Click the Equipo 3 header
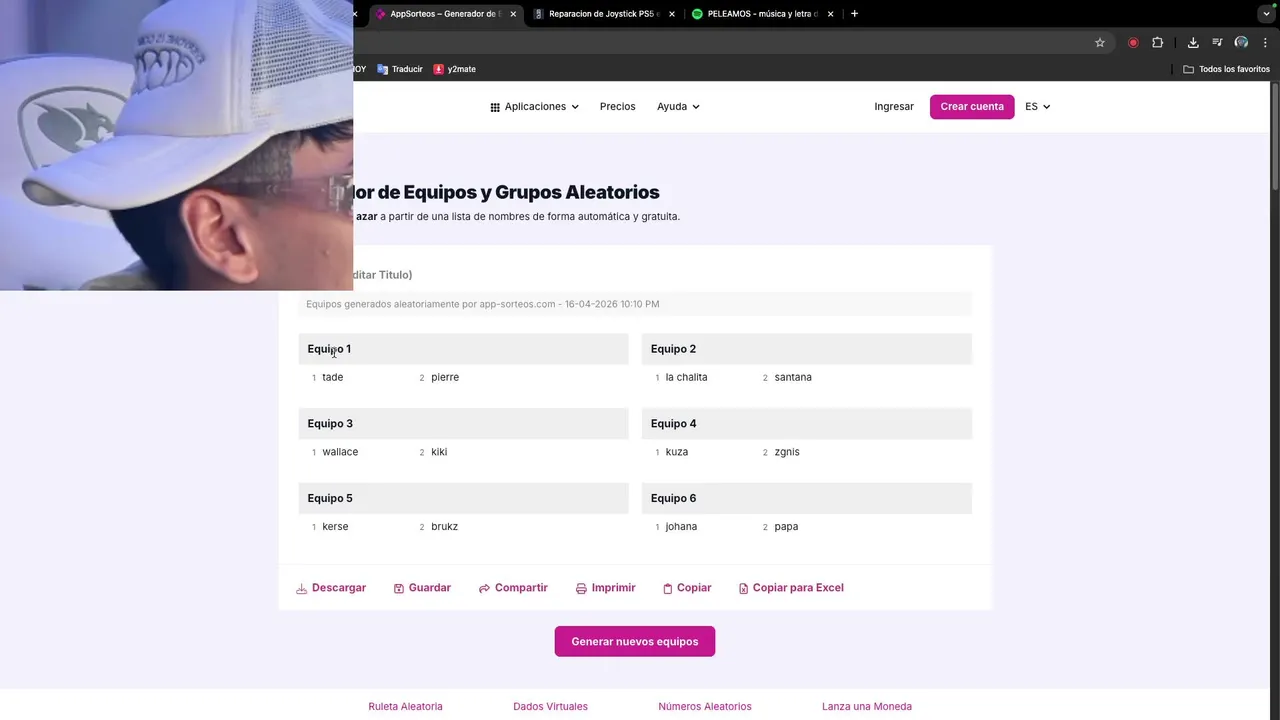The image size is (1280, 720). pos(463,424)
